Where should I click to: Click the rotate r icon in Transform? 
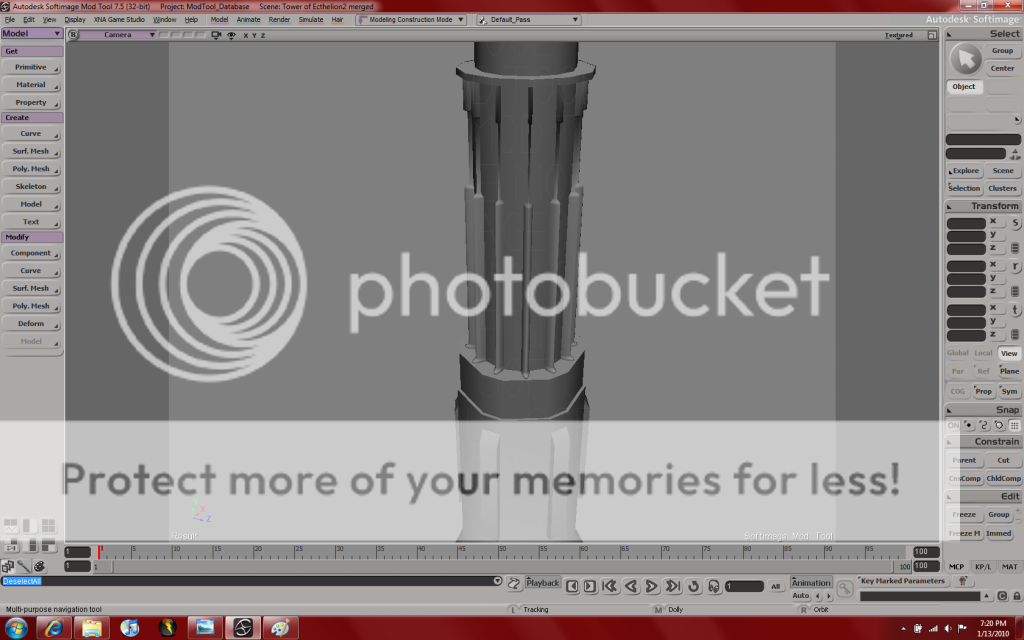[1015, 266]
